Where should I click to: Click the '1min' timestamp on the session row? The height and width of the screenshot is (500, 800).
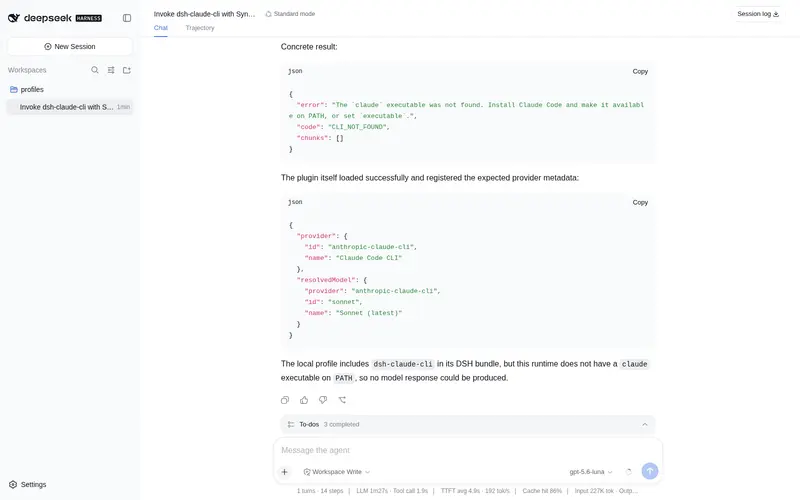click(123, 107)
